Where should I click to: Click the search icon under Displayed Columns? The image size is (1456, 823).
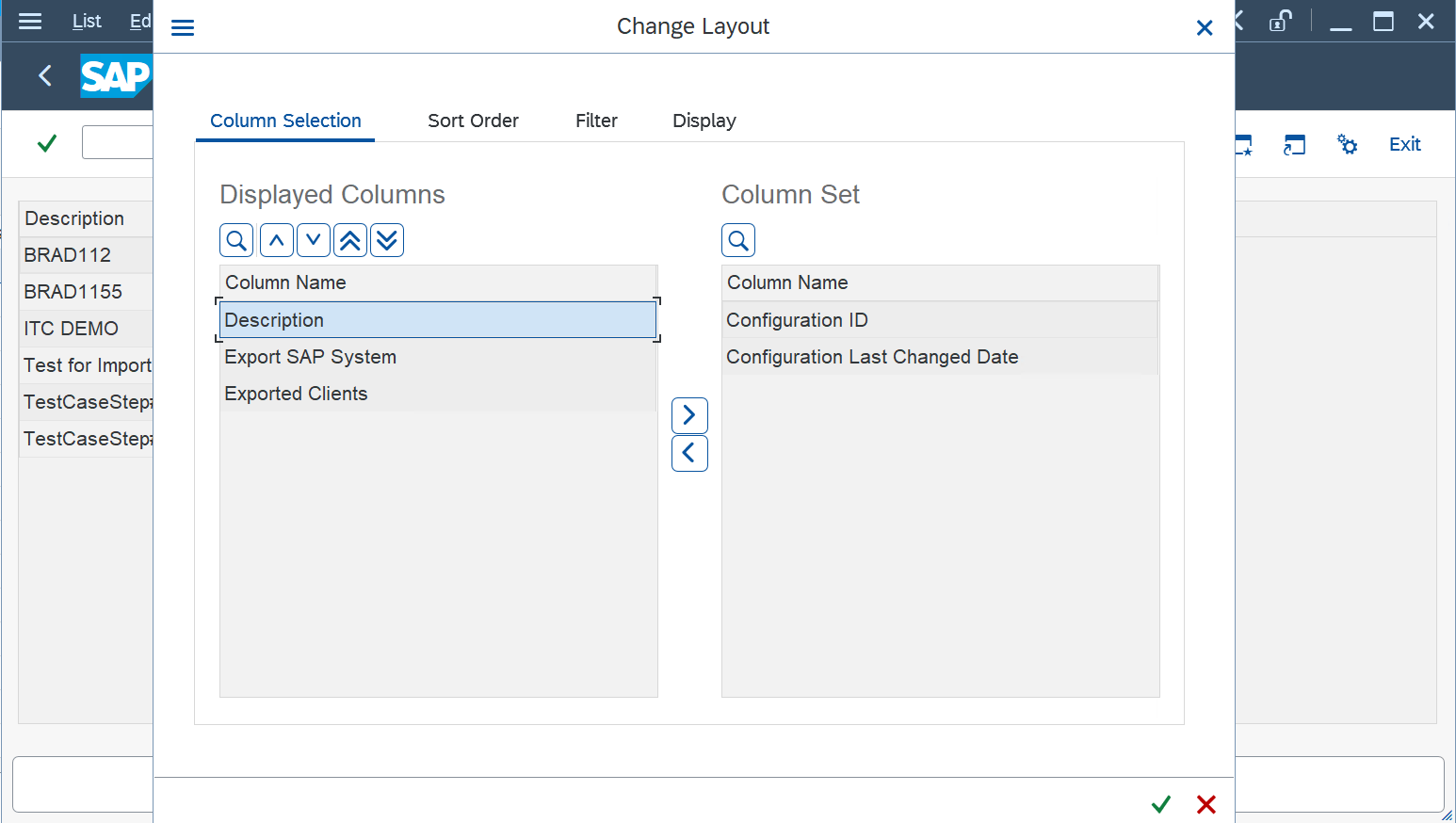(x=236, y=240)
